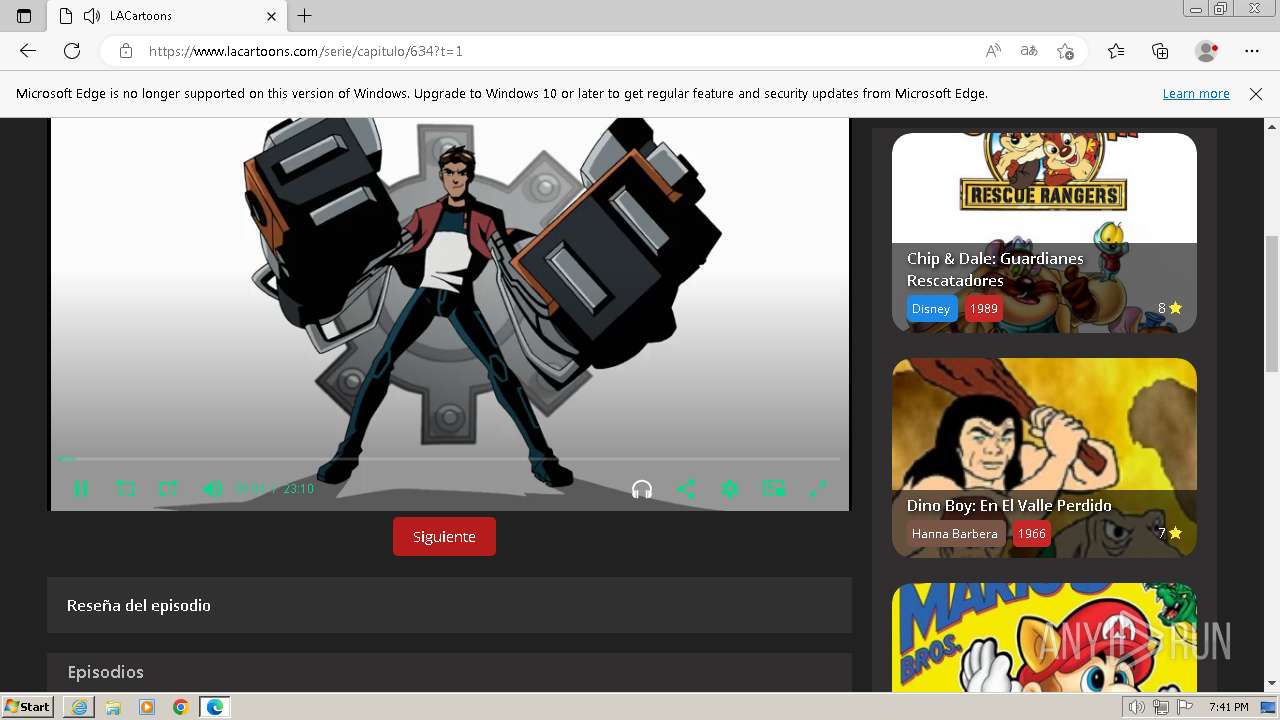Screen dimensions: 1280x720
Task: Click the Hanna Barbera tag
Action: (954, 533)
